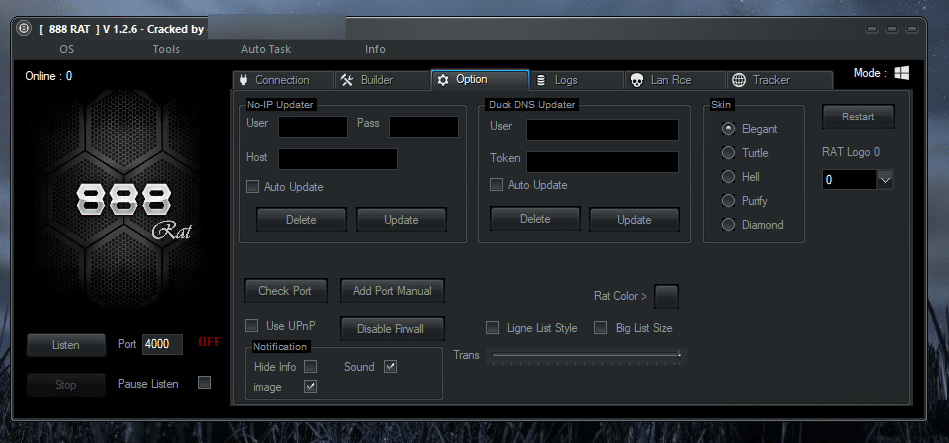Open the Info menu
This screenshot has width=949, height=443.
[x=375, y=49]
